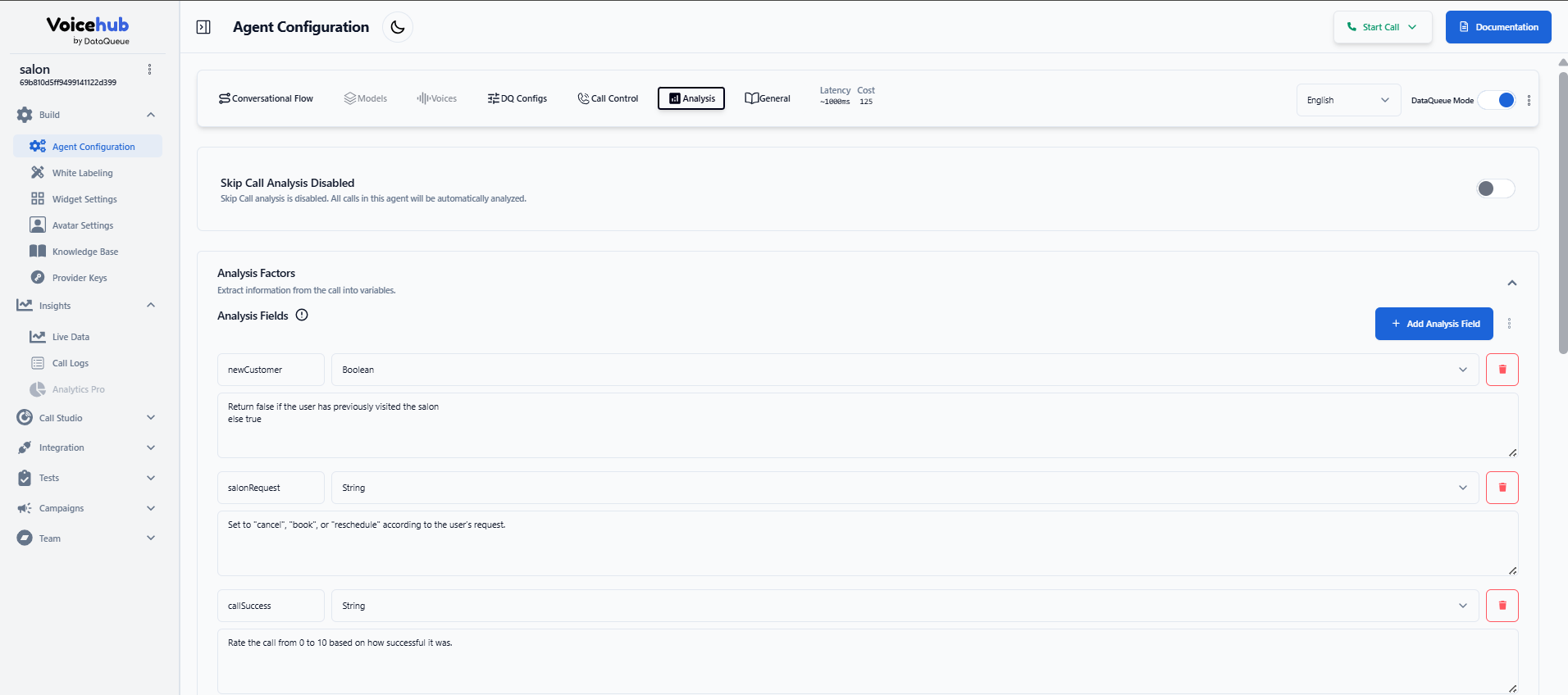Collapse the Analysis Factors section
Screen dimensions: 1568x695
(1511, 283)
